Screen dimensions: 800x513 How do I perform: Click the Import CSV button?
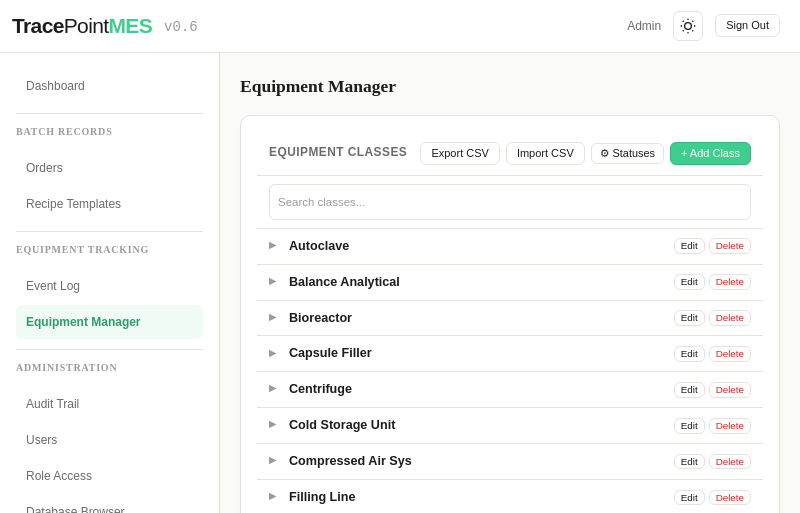click(x=545, y=154)
